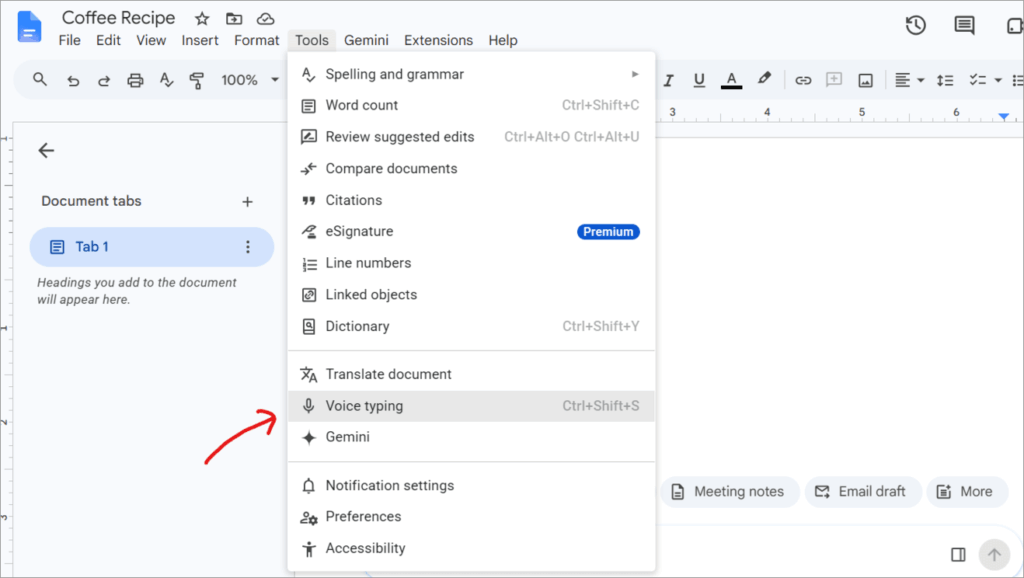Open line and paragraph spacing
This screenshot has width=1024, height=578.
[x=945, y=80]
